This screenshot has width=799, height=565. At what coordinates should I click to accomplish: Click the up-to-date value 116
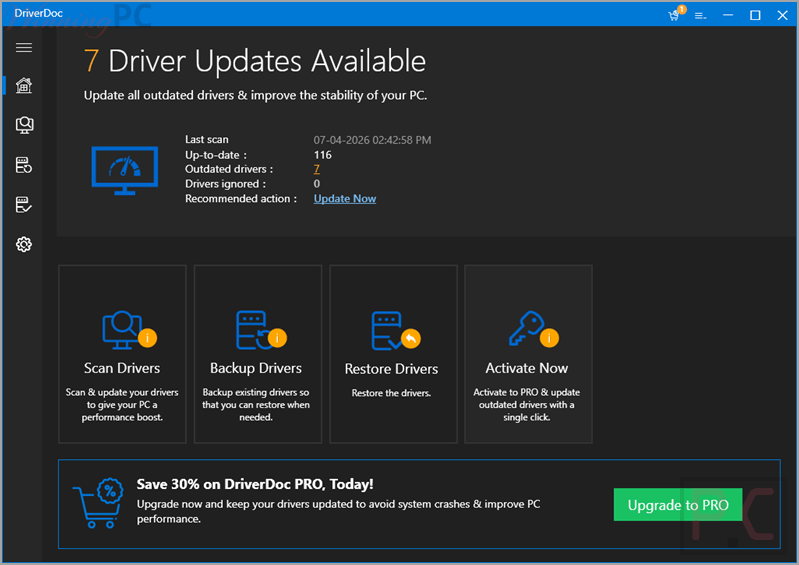pyautogui.click(x=323, y=155)
